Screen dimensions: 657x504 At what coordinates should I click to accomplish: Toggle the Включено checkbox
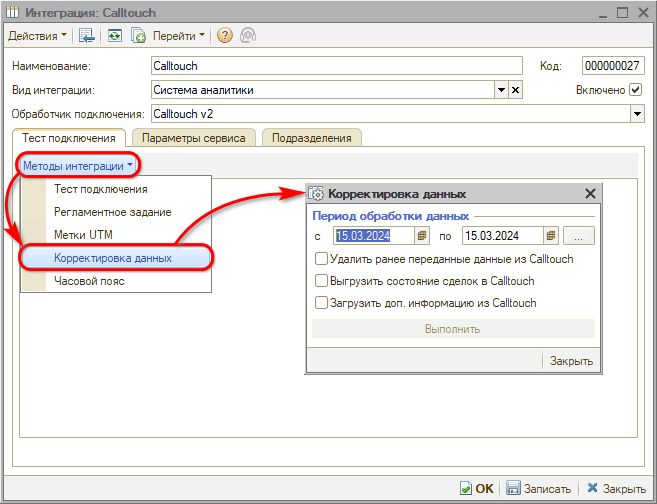(636, 90)
